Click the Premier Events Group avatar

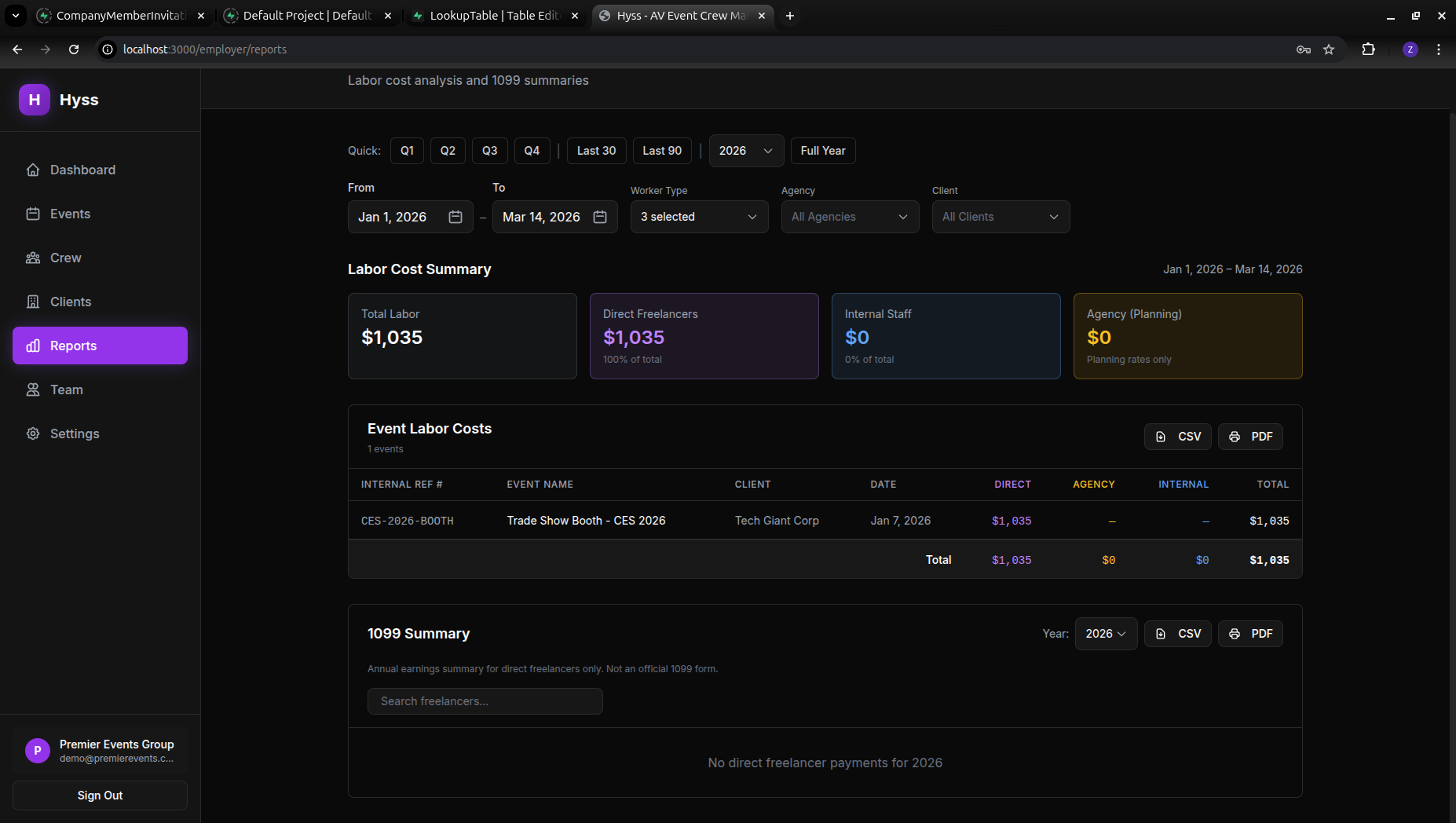38,751
